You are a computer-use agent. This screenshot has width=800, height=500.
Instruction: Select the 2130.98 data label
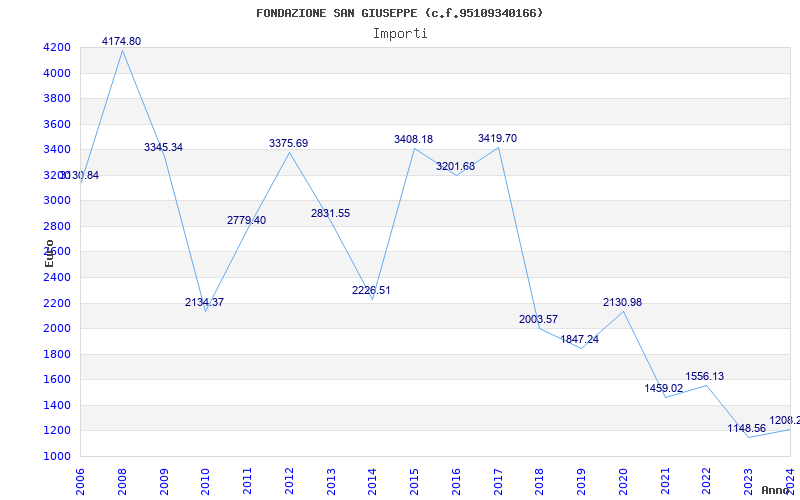tap(622, 303)
